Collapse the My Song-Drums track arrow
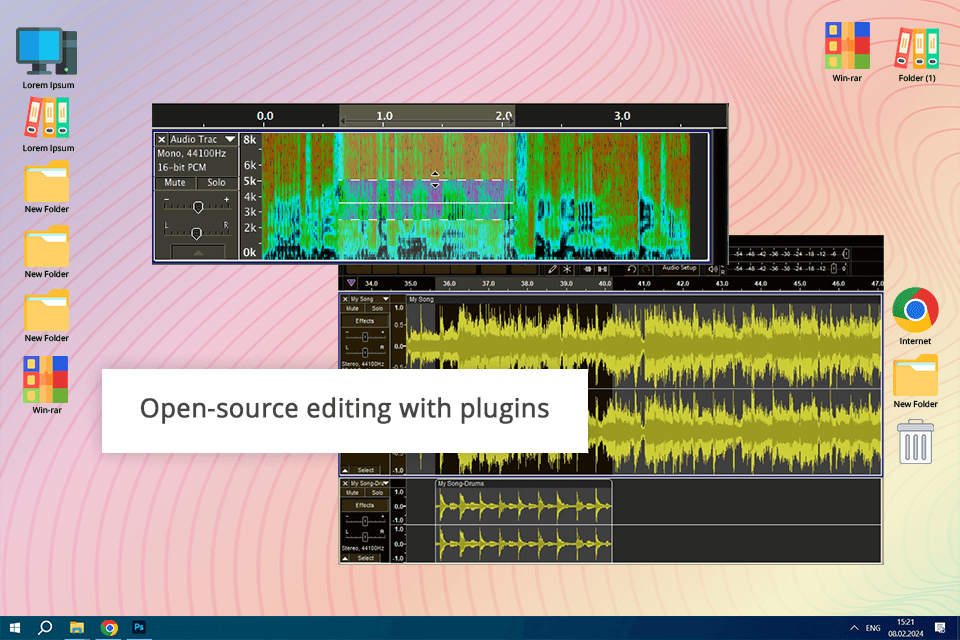The width and height of the screenshot is (960, 640). coord(345,558)
